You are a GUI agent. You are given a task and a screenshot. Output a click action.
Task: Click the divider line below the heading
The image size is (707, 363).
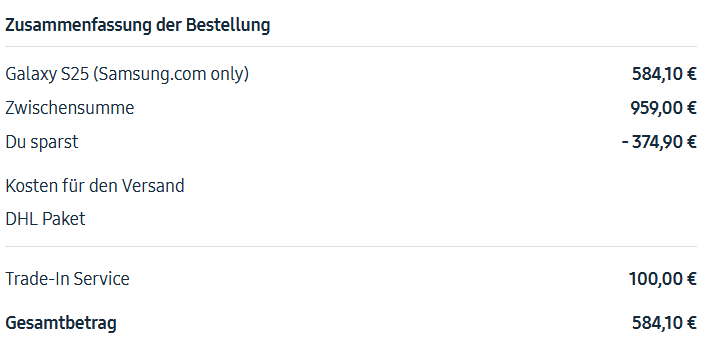pos(351,46)
